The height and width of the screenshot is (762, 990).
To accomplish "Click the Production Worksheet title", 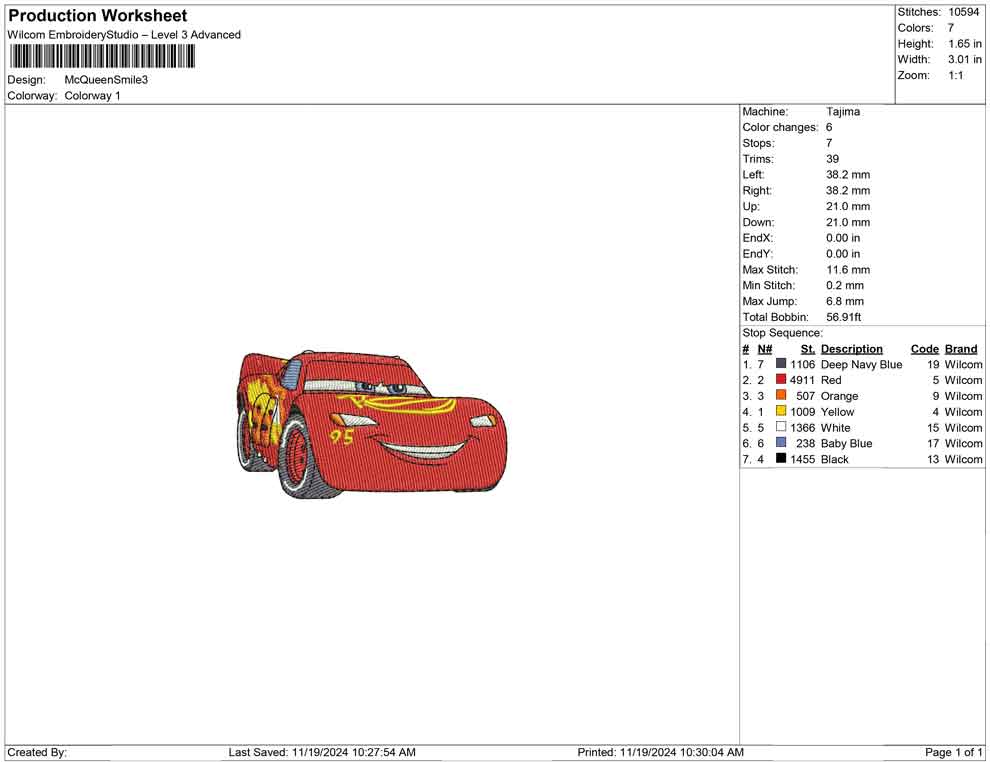I will tap(97, 16).
